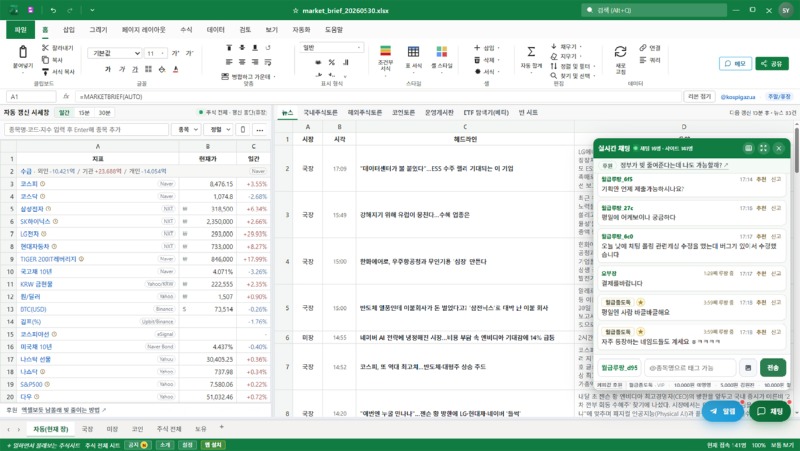Click the top align icon
The image size is (800, 451).
(x=229, y=47)
